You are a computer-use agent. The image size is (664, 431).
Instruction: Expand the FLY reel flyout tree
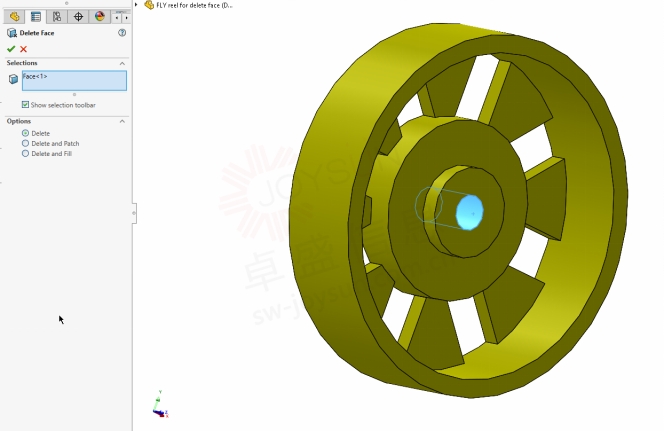click(136, 5)
